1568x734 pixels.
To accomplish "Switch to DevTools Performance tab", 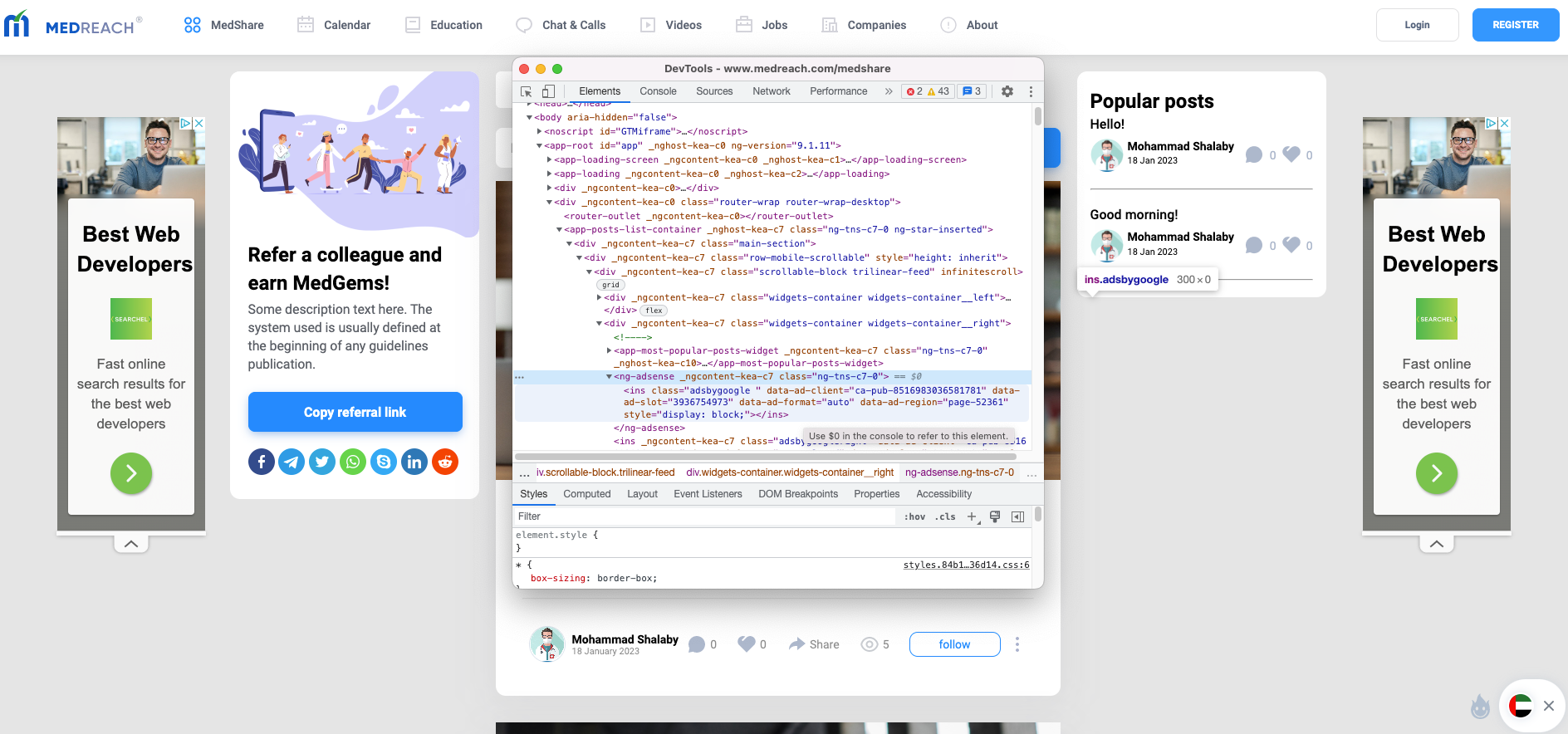I will point(839,91).
